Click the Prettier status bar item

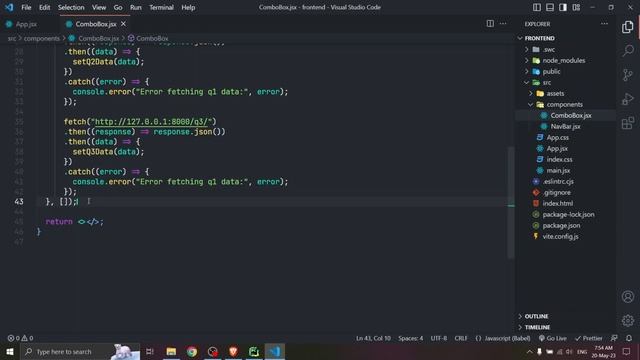pos(589,338)
